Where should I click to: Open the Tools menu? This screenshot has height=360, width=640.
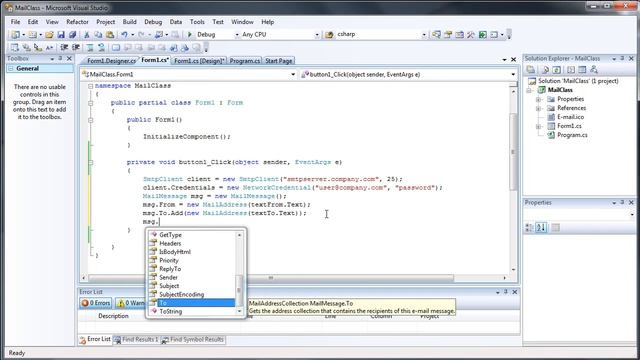click(x=197, y=22)
